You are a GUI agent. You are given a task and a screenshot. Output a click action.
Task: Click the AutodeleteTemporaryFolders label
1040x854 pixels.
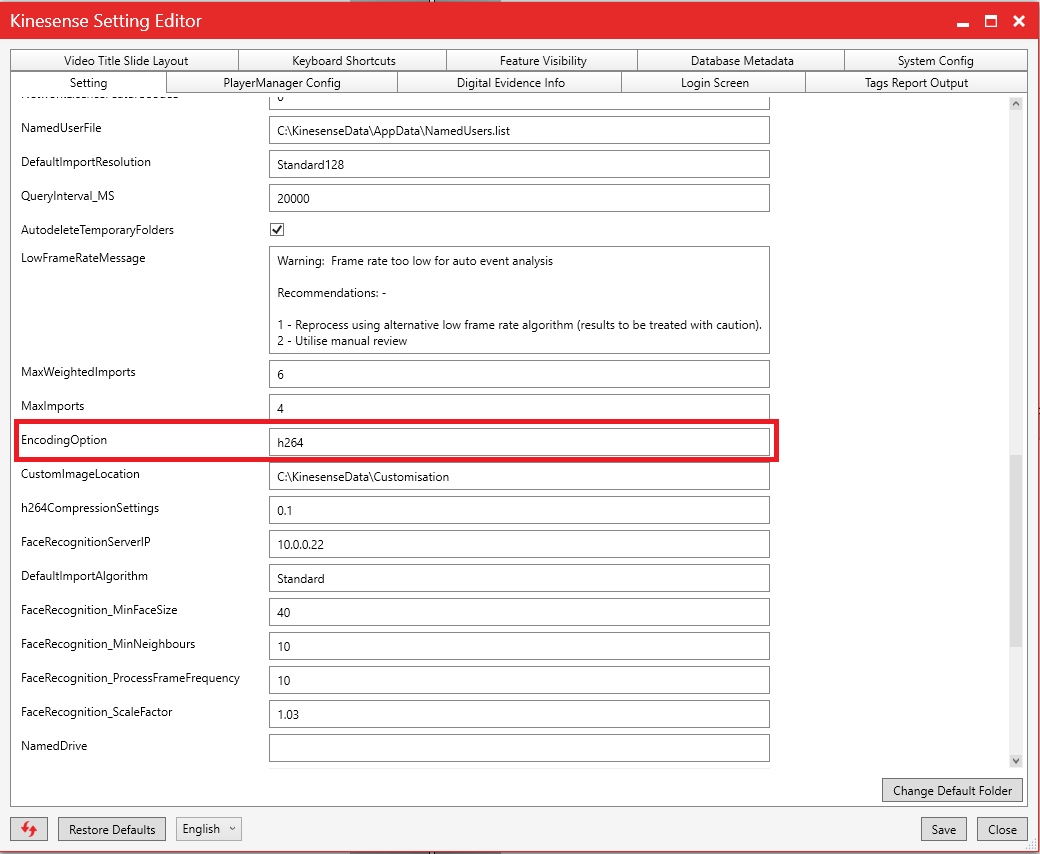97,230
